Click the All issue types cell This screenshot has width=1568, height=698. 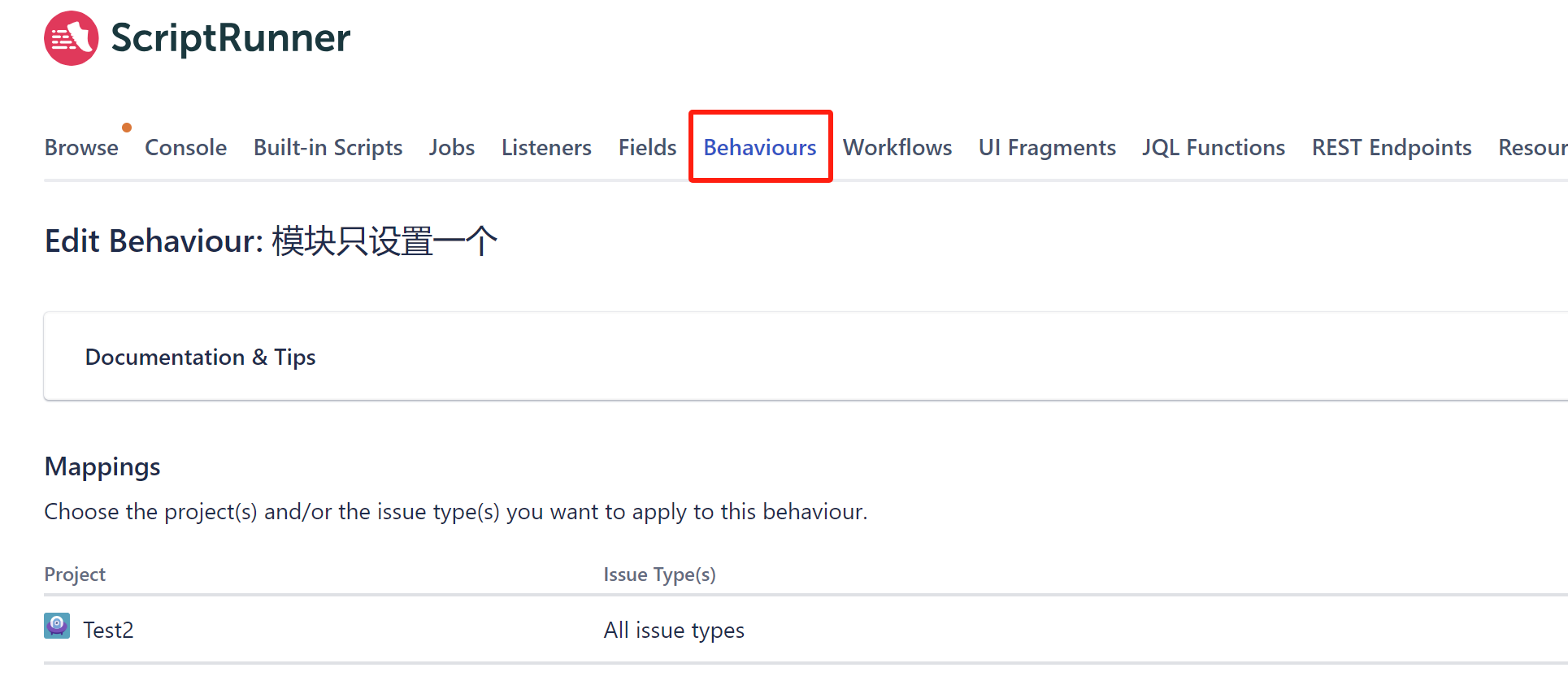[674, 630]
